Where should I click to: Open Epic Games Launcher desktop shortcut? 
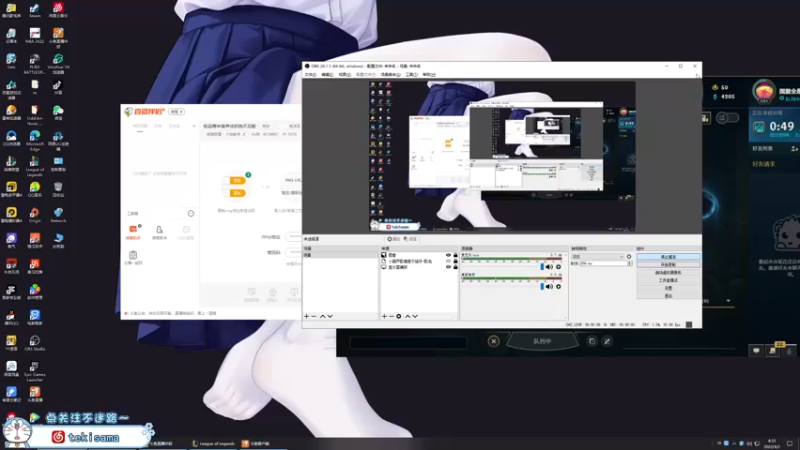point(35,372)
